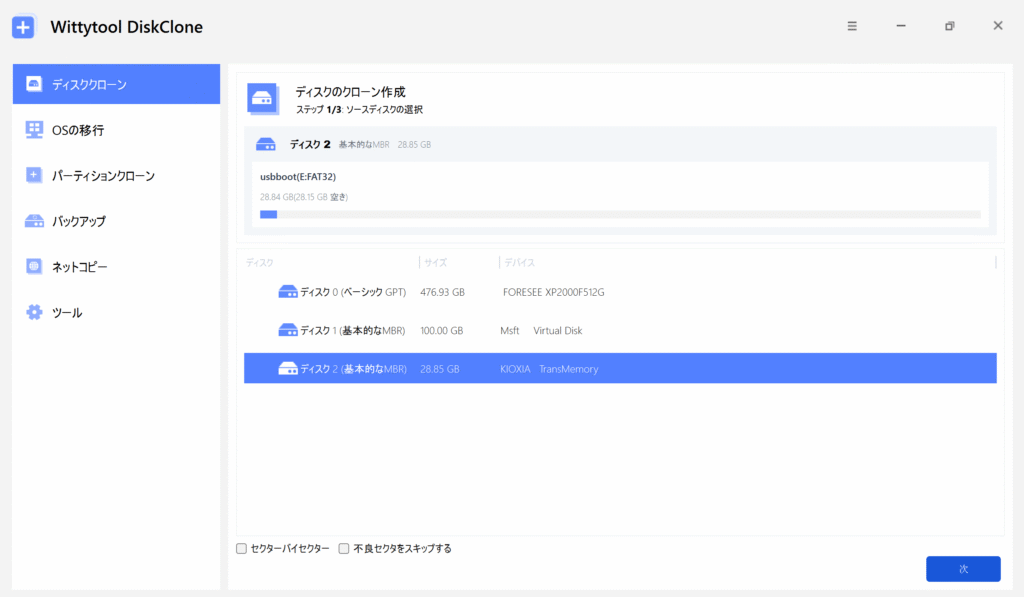Click the ディスク 1 drive icon in list
1024x597 pixels.
click(x=287, y=331)
